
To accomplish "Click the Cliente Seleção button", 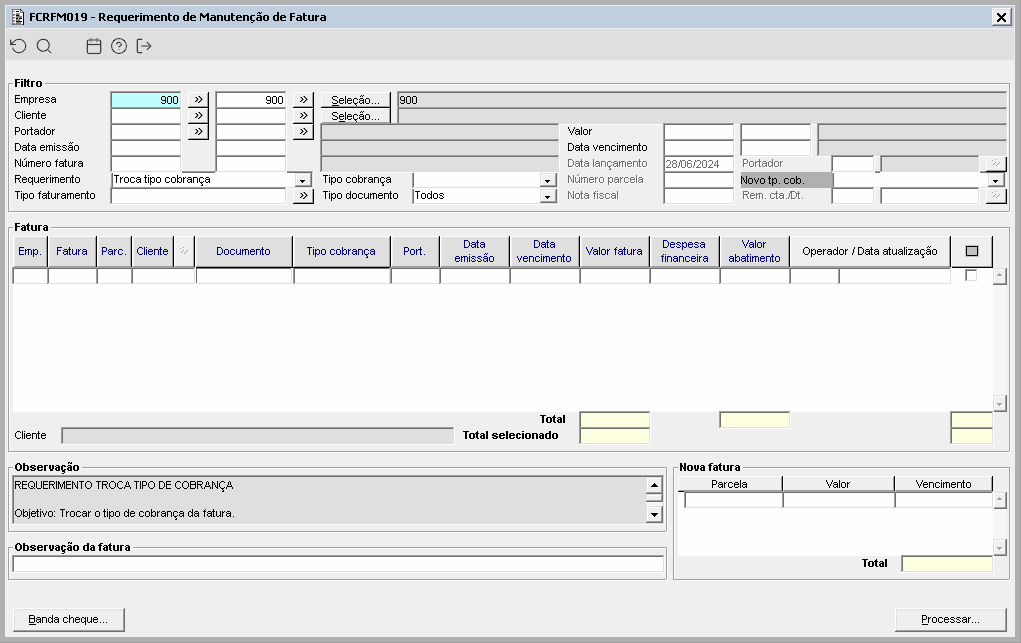I will pos(356,116).
